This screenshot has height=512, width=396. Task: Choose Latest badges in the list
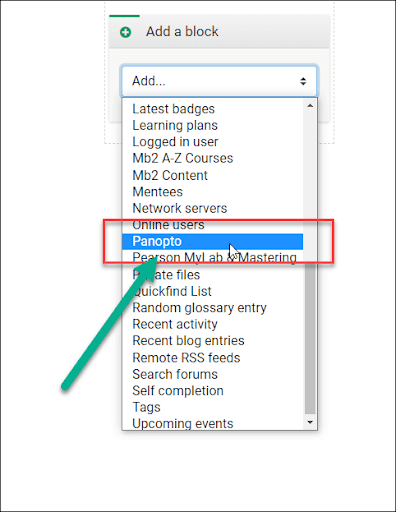pos(212,109)
